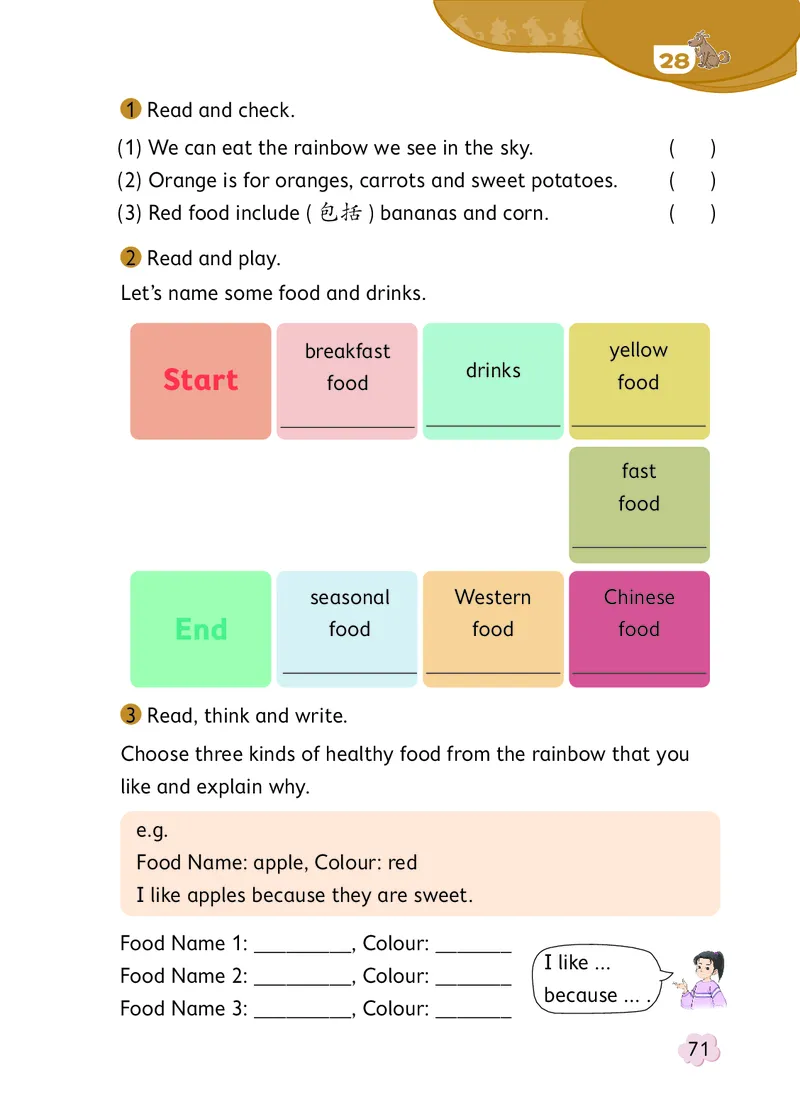The height and width of the screenshot is (1114, 800).
Task: Click the number 3 bullet icon
Action: 130,715
